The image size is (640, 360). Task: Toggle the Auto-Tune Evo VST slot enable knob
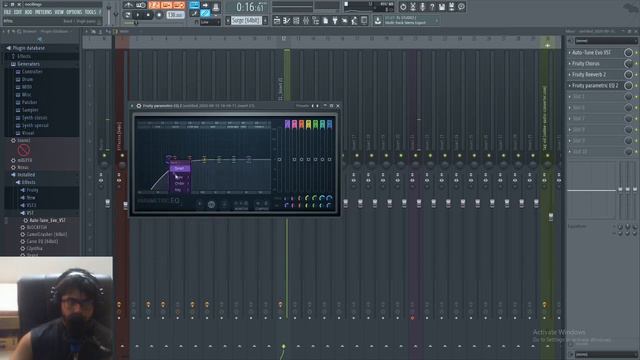coord(628,53)
